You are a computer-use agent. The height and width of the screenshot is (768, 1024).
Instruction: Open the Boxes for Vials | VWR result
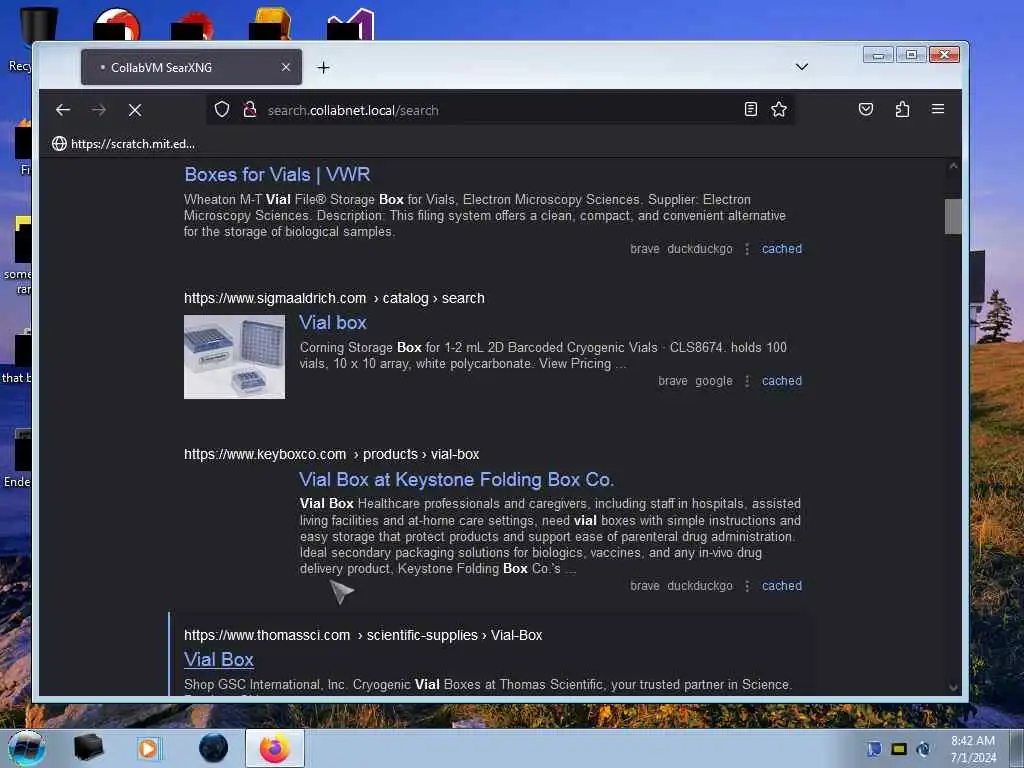277,174
